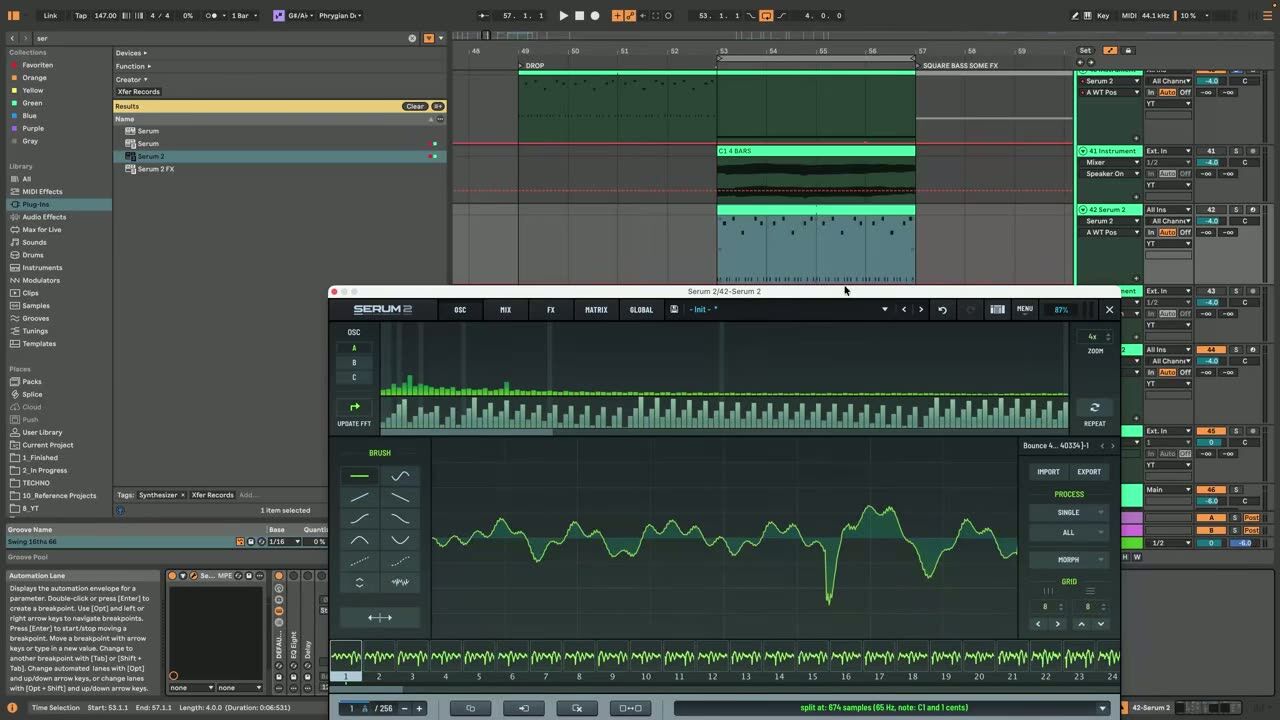The height and width of the screenshot is (720, 1280).
Task: Click the EXPORT button in Serum
Action: 1089,472
